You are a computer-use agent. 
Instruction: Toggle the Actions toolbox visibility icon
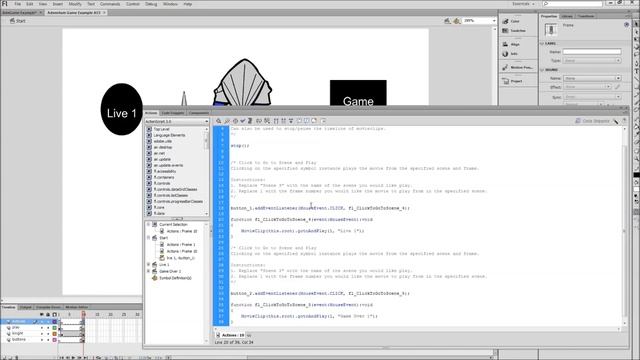coord(323,121)
